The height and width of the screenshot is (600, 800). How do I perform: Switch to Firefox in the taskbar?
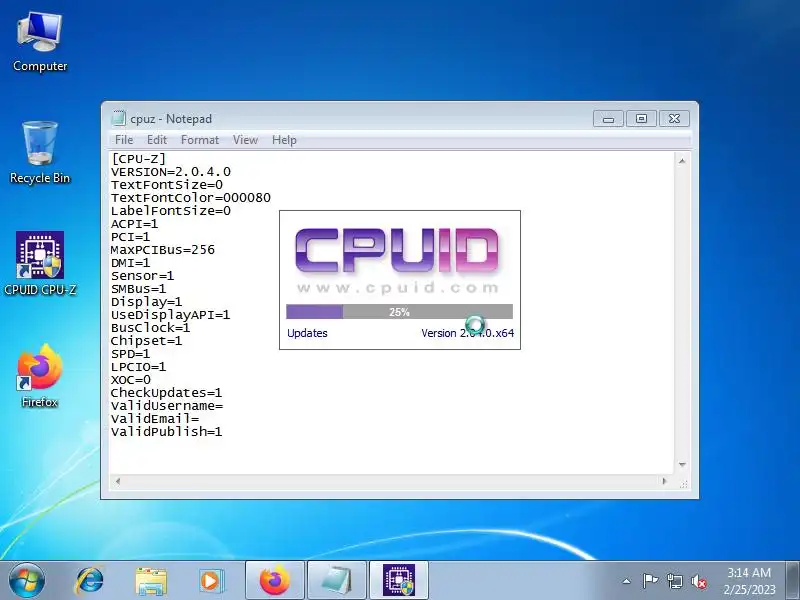point(275,580)
